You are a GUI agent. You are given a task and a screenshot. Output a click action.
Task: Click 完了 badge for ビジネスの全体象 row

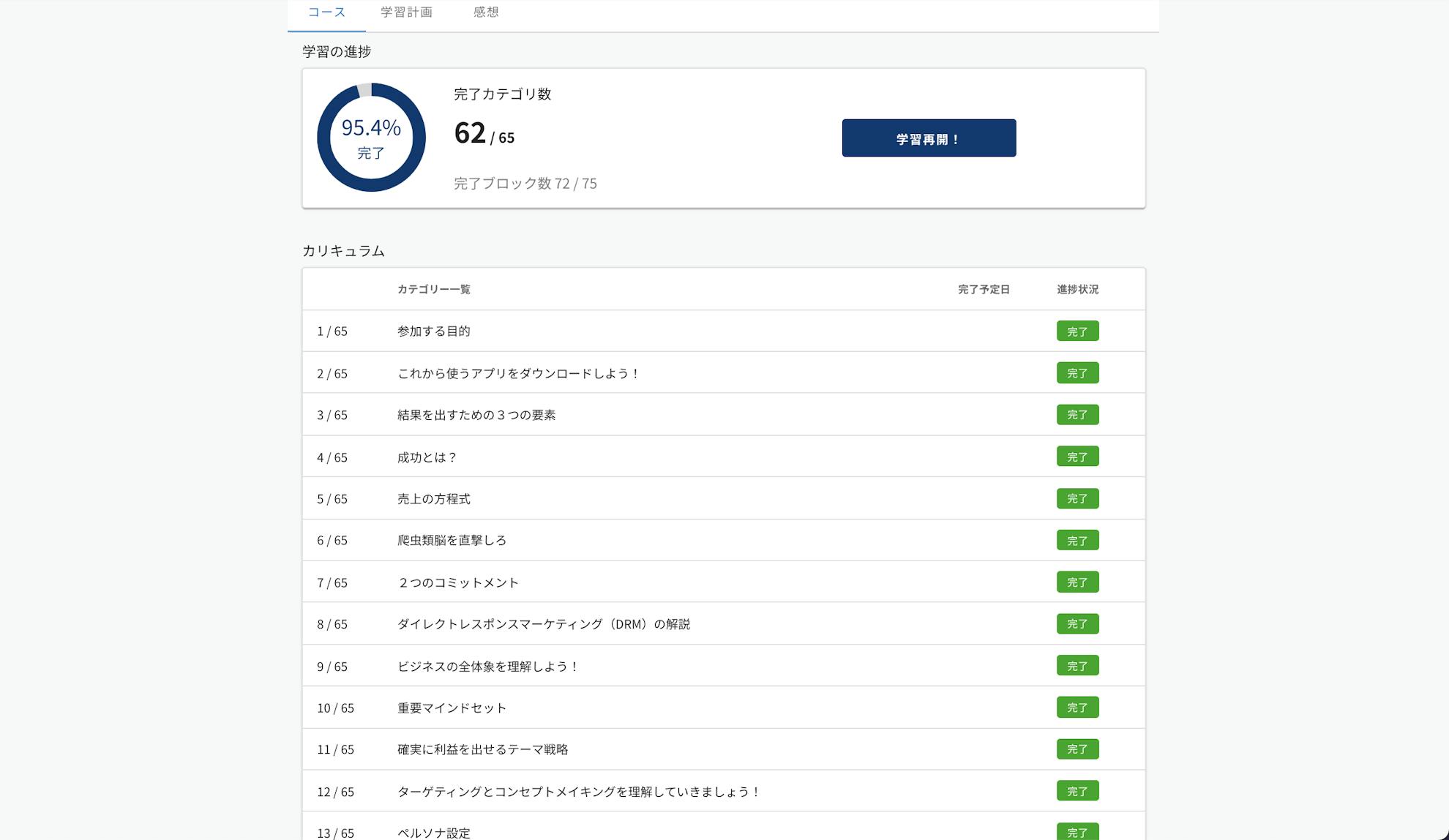[1077, 666]
